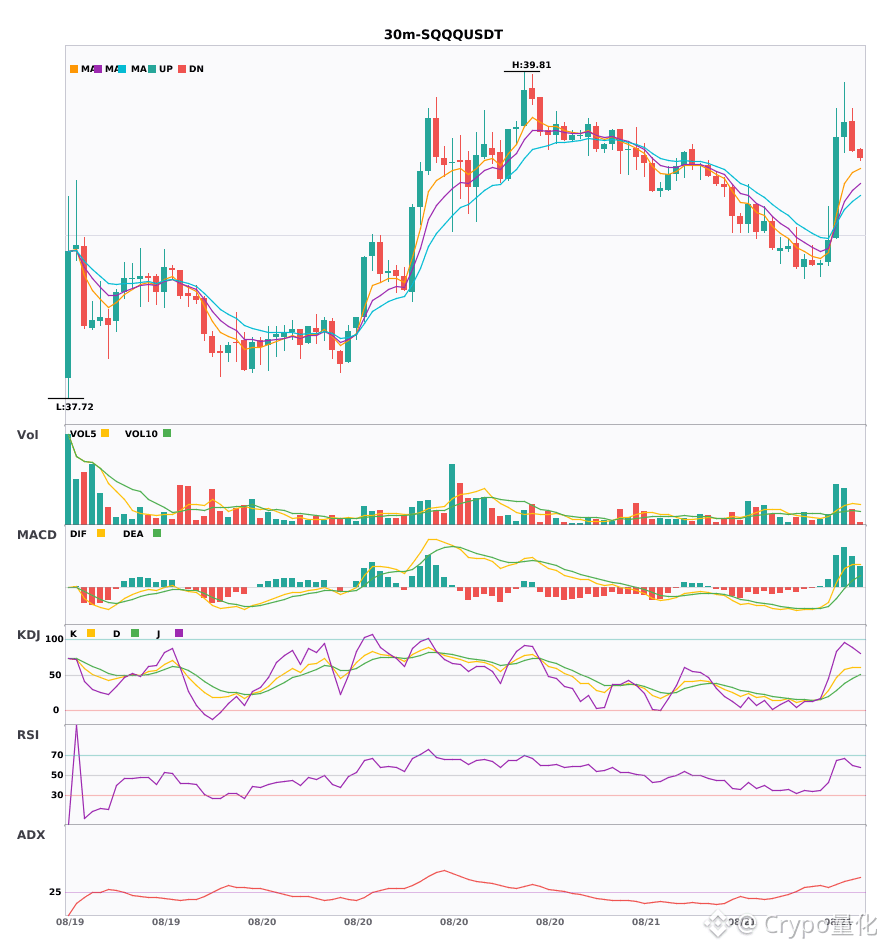This screenshot has width=885, height=950.
Task: Click the orange MA legend swatch
Action: click(74, 69)
